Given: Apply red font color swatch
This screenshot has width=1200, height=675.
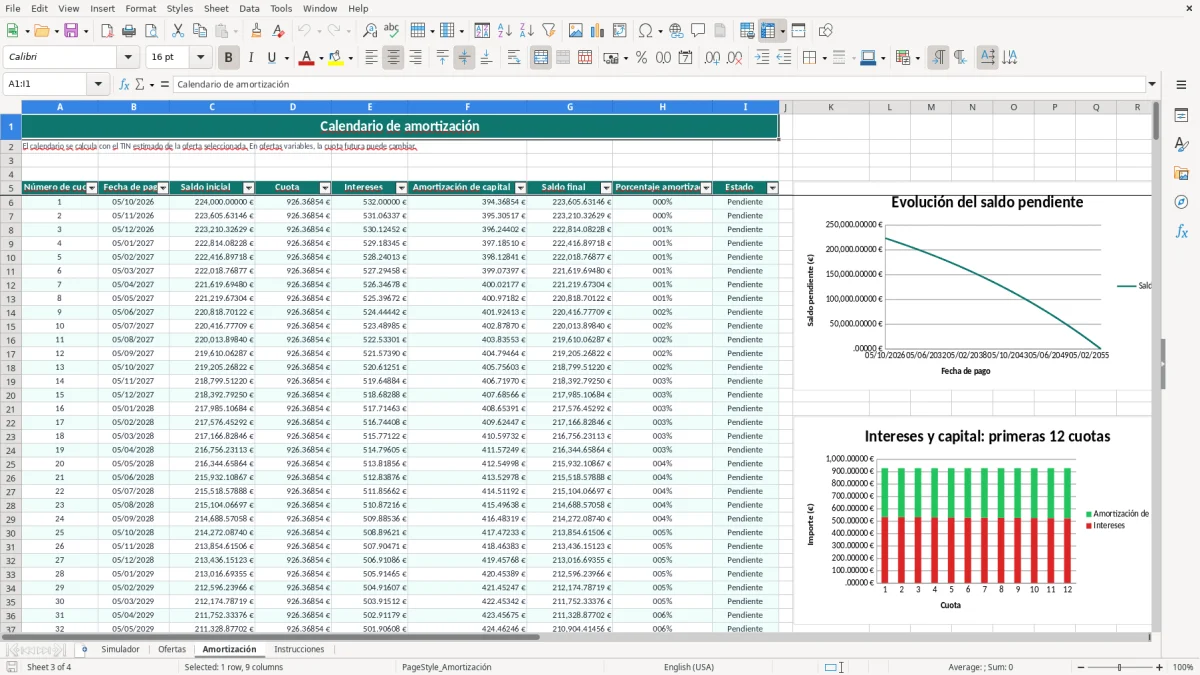Looking at the screenshot, I should click(x=305, y=58).
